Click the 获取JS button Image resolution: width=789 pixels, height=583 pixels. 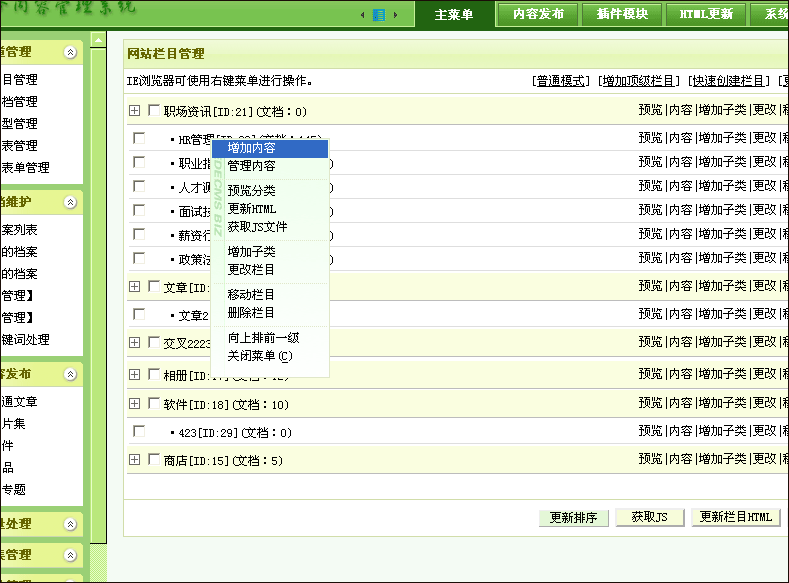tap(649, 517)
